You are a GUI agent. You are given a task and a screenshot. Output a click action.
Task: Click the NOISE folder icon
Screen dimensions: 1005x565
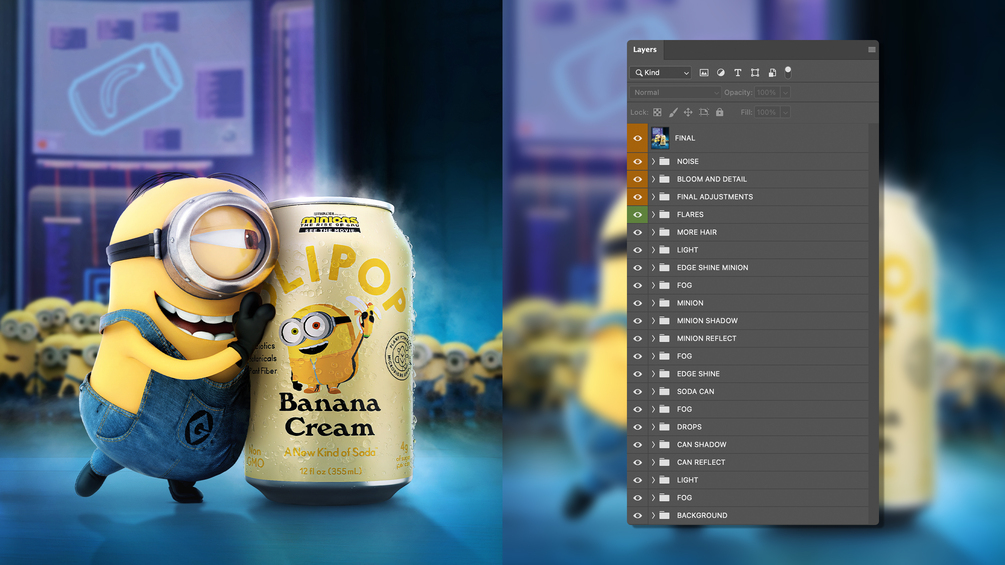tap(665, 161)
